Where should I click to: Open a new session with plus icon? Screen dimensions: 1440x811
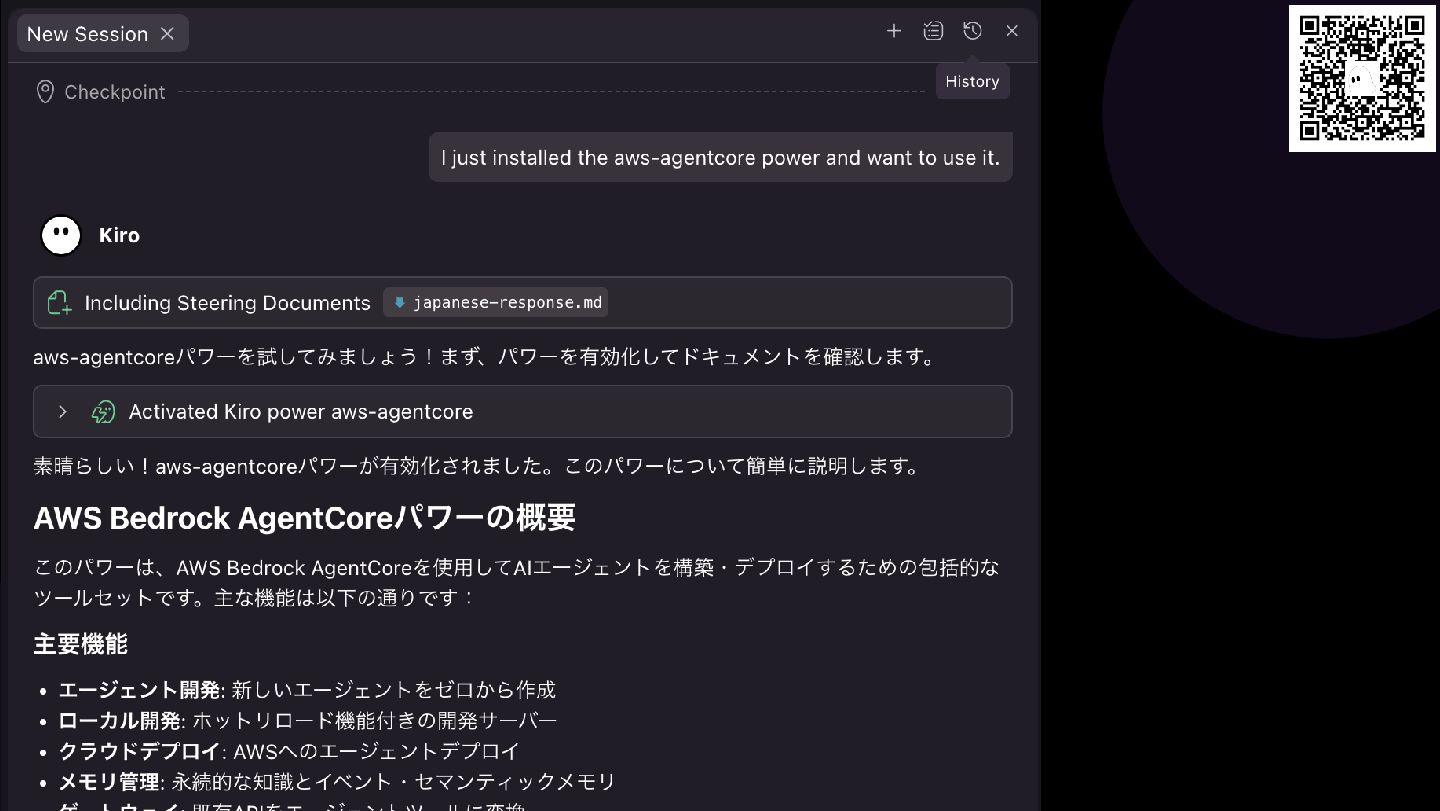tap(894, 31)
